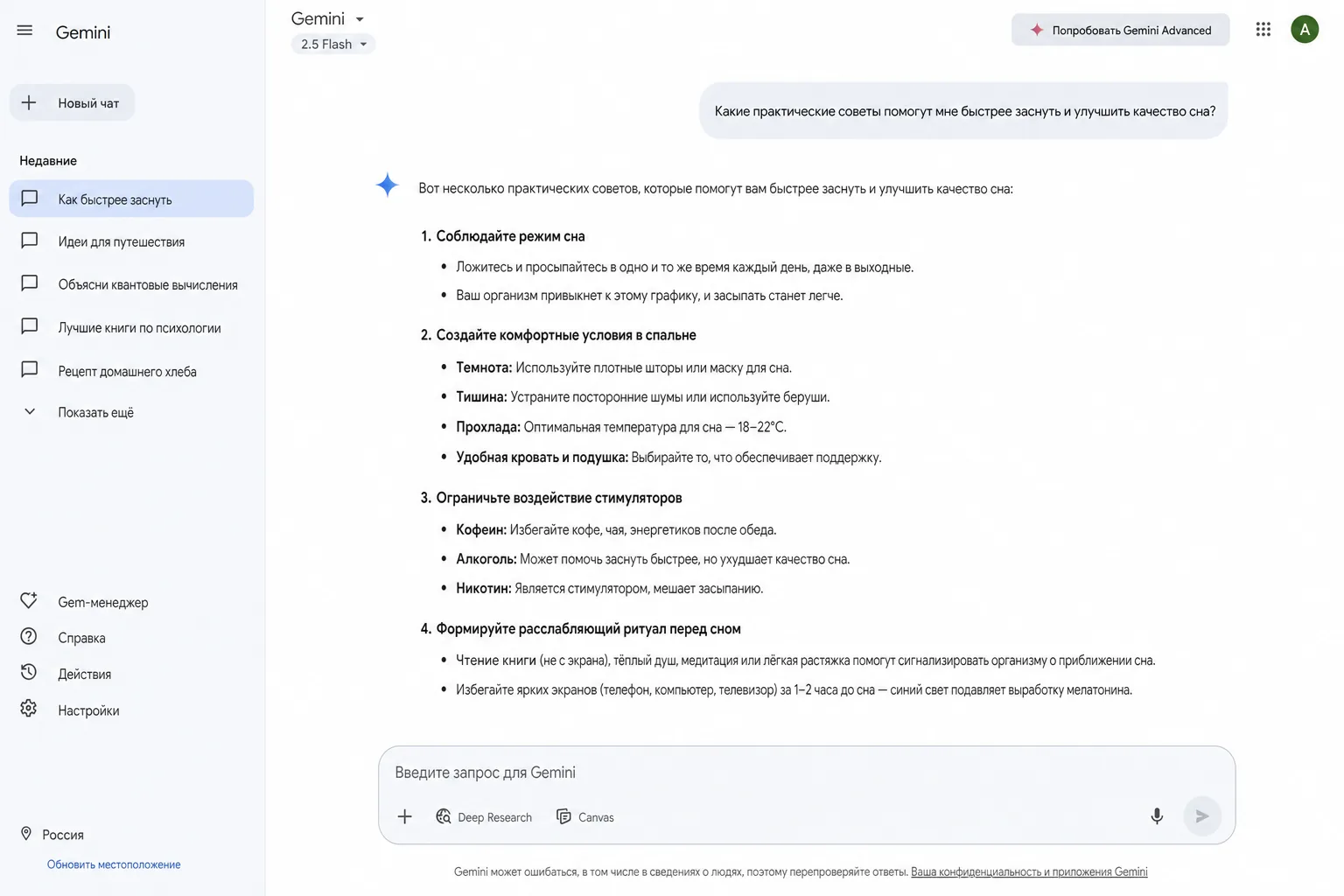Click the red sparkle on Gemini Advanced button
Viewport: 1344px width, 896px height.
(x=1037, y=30)
